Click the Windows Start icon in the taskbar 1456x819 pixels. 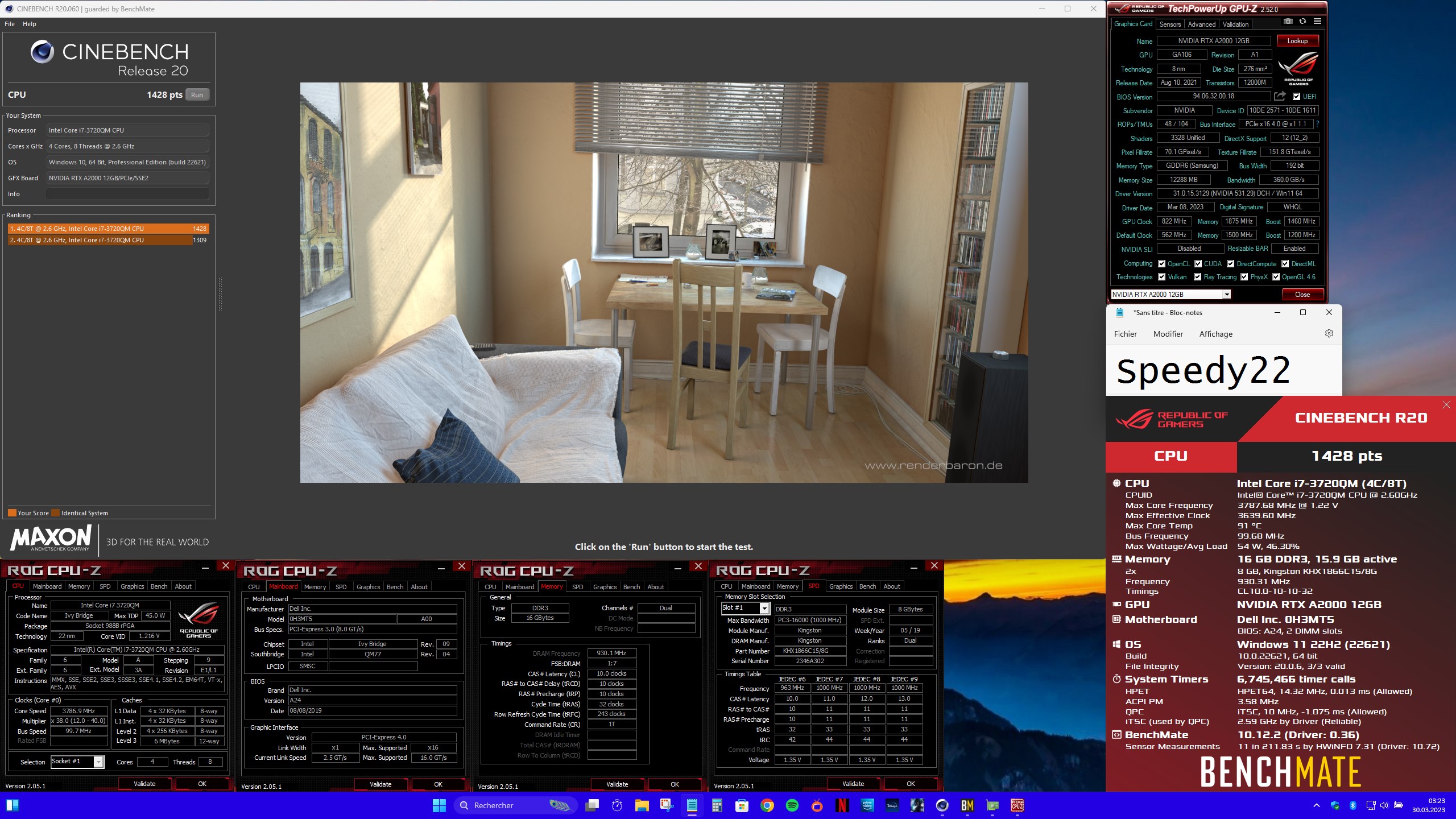click(439, 805)
